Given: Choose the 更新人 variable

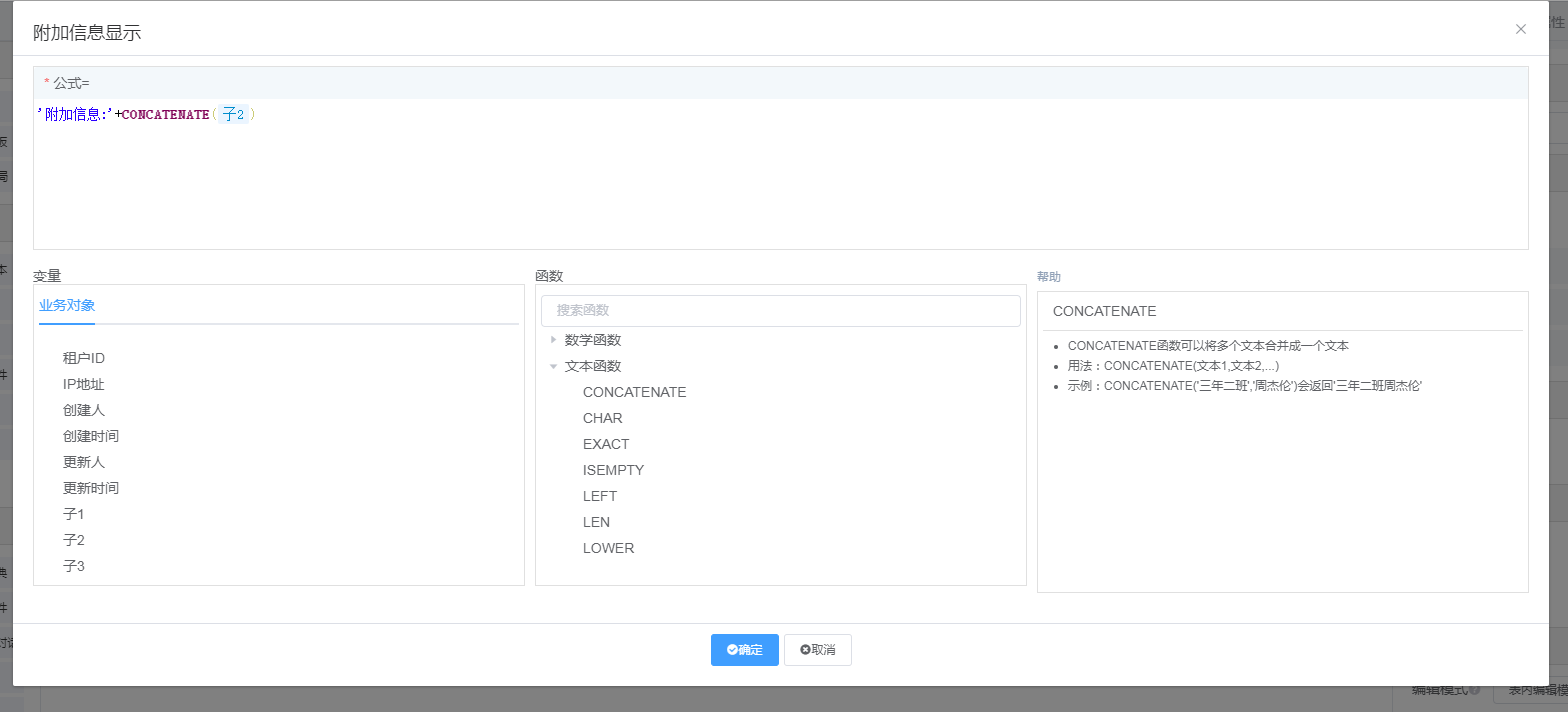Looking at the screenshot, I should (84, 462).
